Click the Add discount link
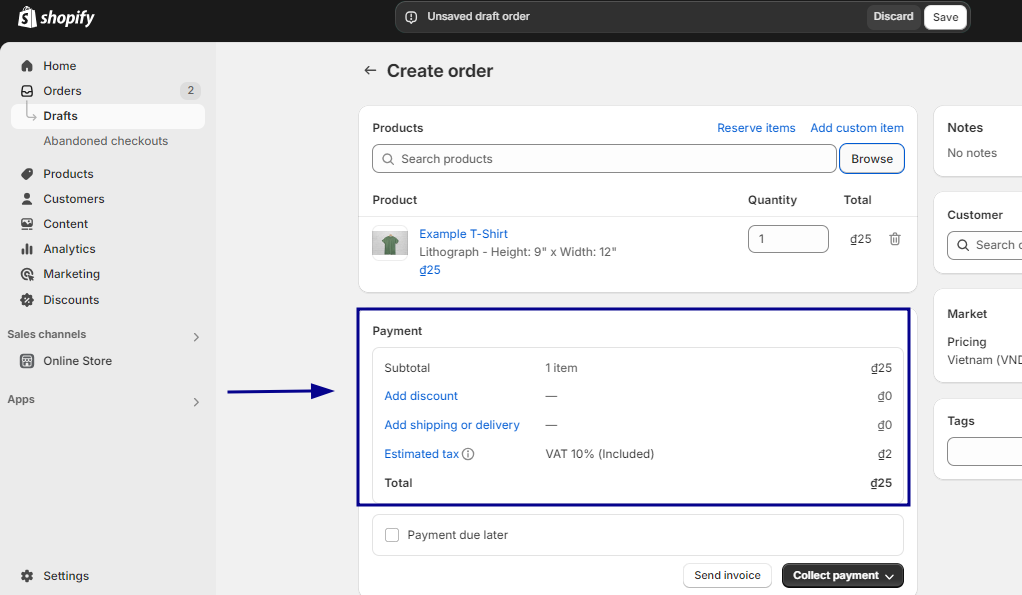Screen dimensions: 1022x595 click(x=421, y=396)
